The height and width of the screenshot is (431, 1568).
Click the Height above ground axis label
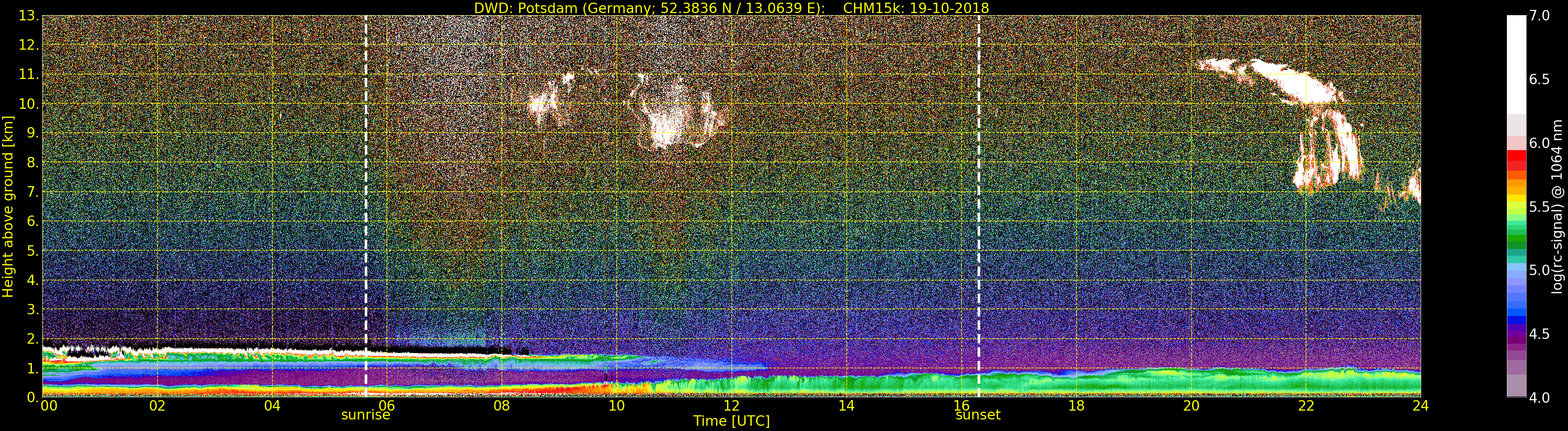(x=8, y=206)
